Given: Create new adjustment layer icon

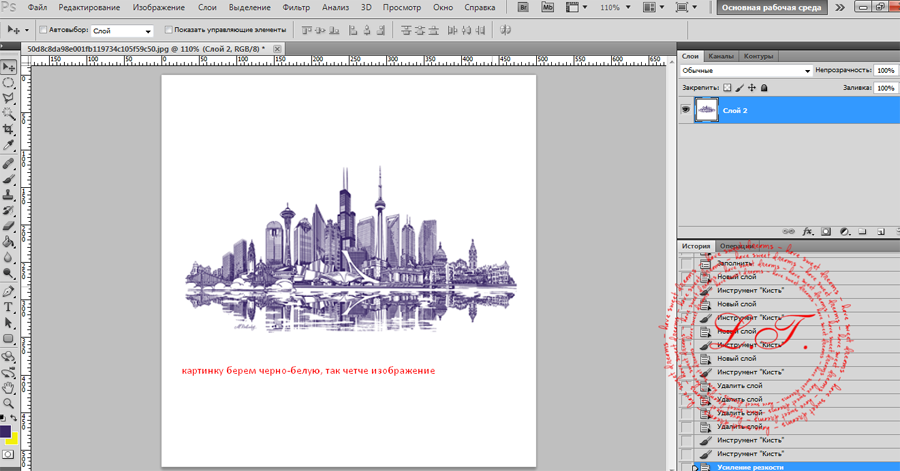Looking at the screenshot, I should click(844, 232).
